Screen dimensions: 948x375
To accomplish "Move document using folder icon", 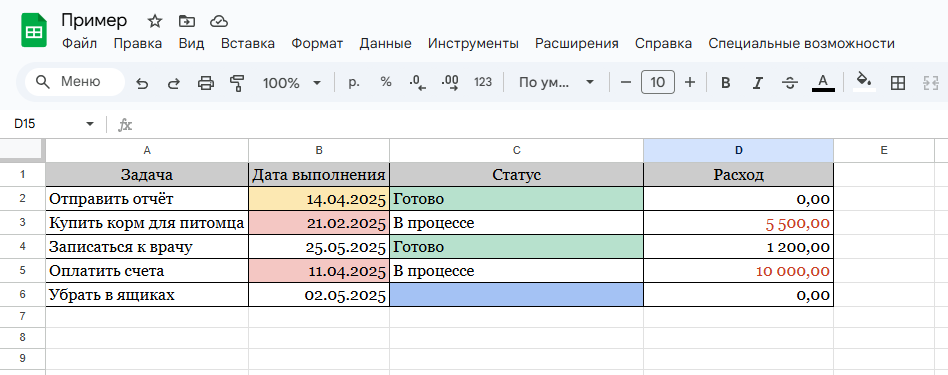I will pos(187,21).
